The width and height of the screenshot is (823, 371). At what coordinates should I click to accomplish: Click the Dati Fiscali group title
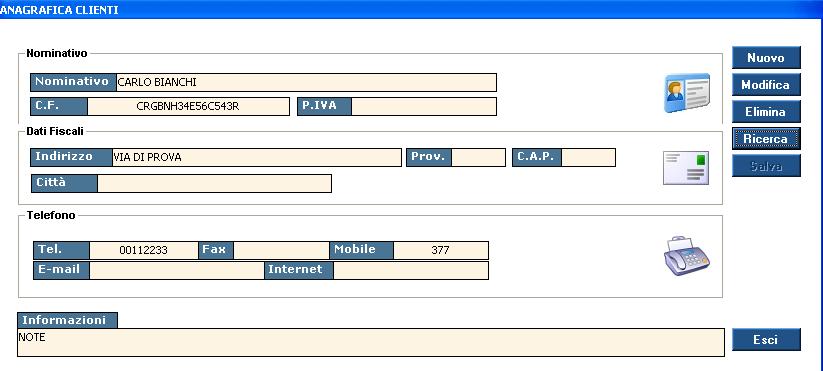pos(55,132)
